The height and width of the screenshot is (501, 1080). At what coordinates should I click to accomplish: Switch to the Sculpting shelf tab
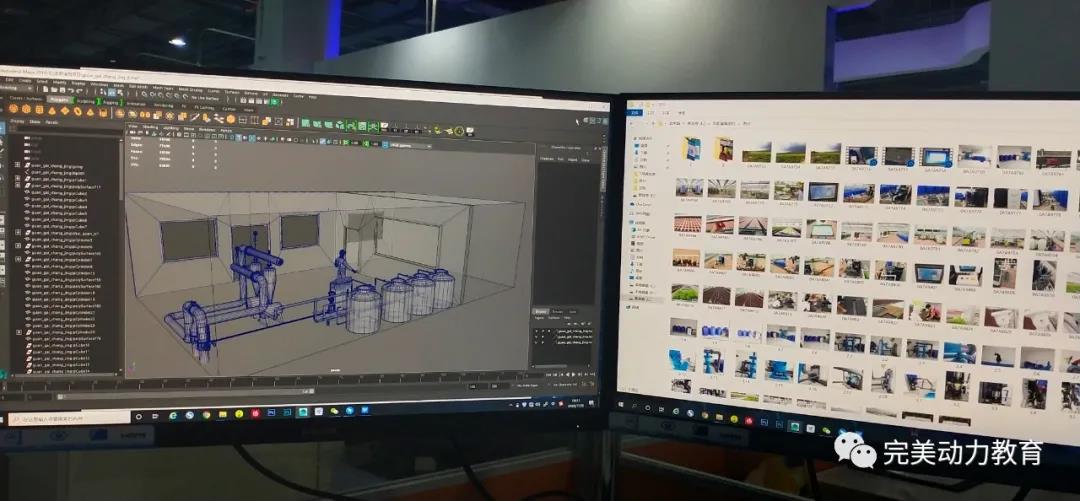coord(85,101)
